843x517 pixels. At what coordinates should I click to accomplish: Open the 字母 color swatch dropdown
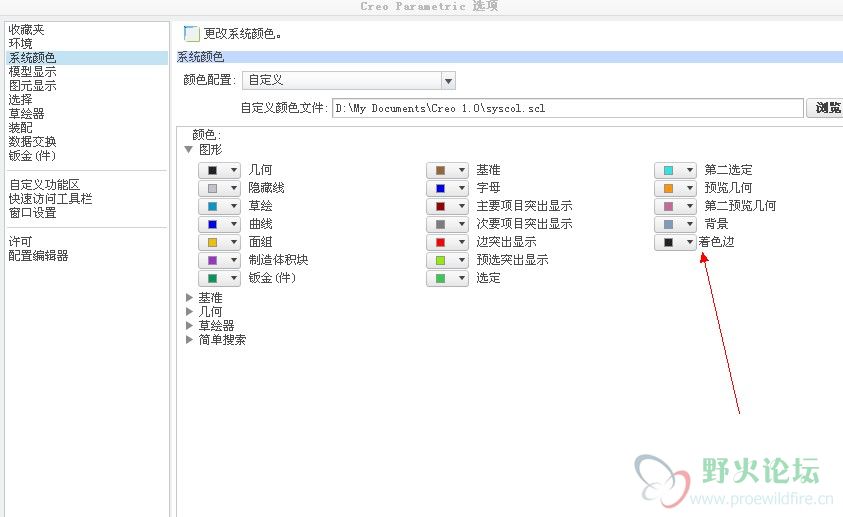(x=447, y=188)
